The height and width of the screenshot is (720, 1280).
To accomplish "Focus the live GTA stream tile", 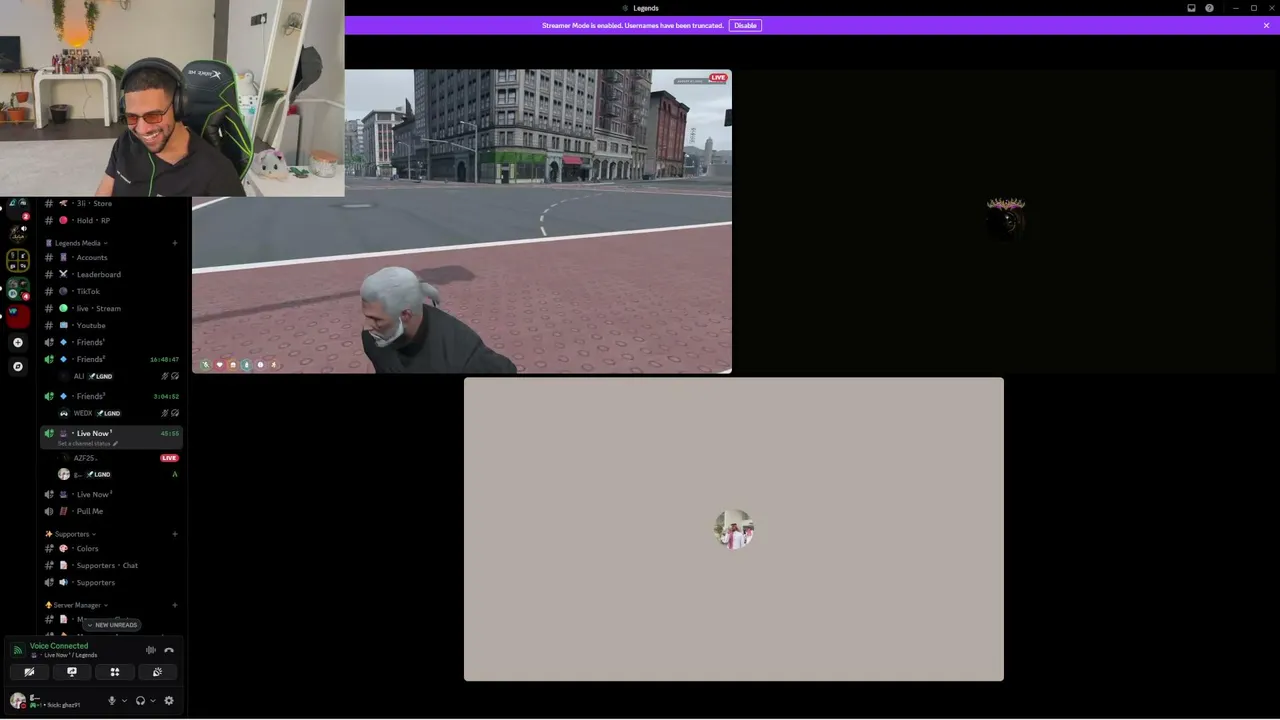I will 462,221.
